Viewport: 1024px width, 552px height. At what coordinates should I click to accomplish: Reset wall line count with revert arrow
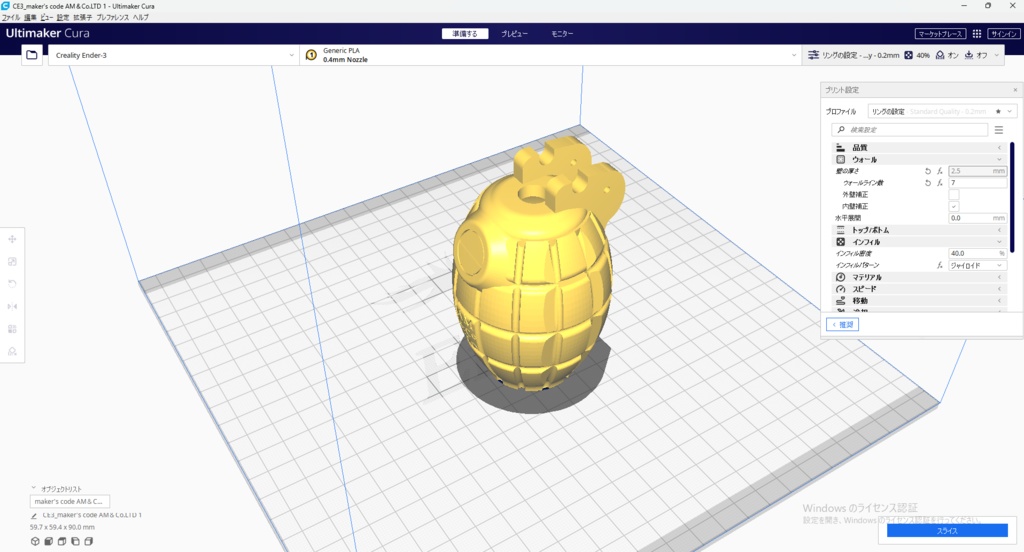point(927,183)
